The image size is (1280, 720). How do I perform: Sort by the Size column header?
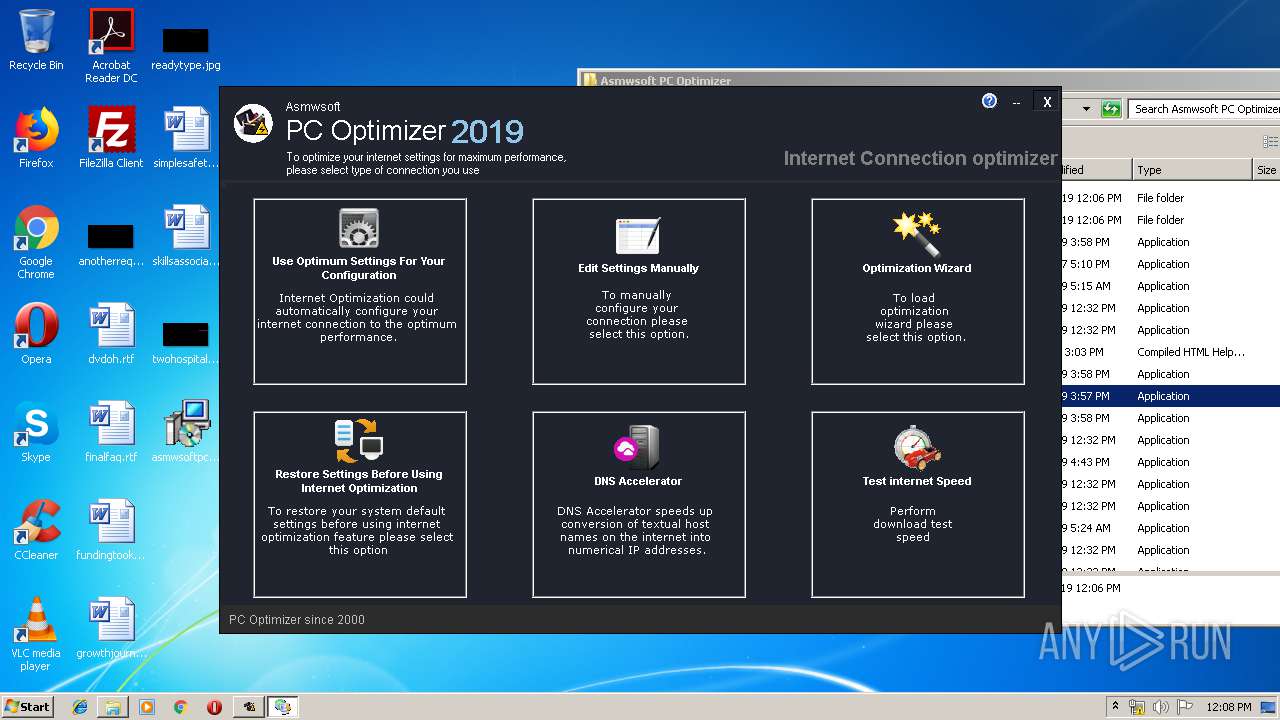click(1266, 170)
